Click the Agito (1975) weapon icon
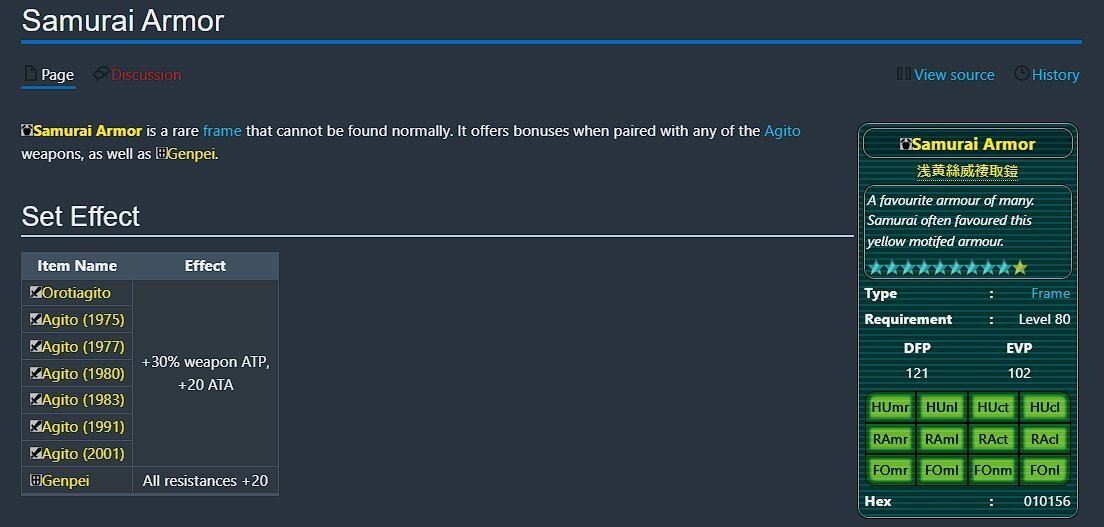This screenshot has width=1104, height=527. pos(36,320)
